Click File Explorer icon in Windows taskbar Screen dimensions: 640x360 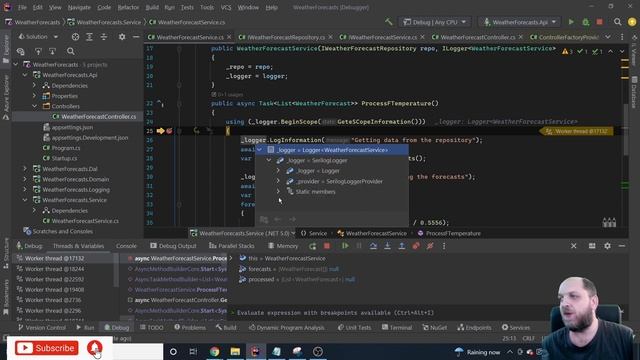(235, 351)
